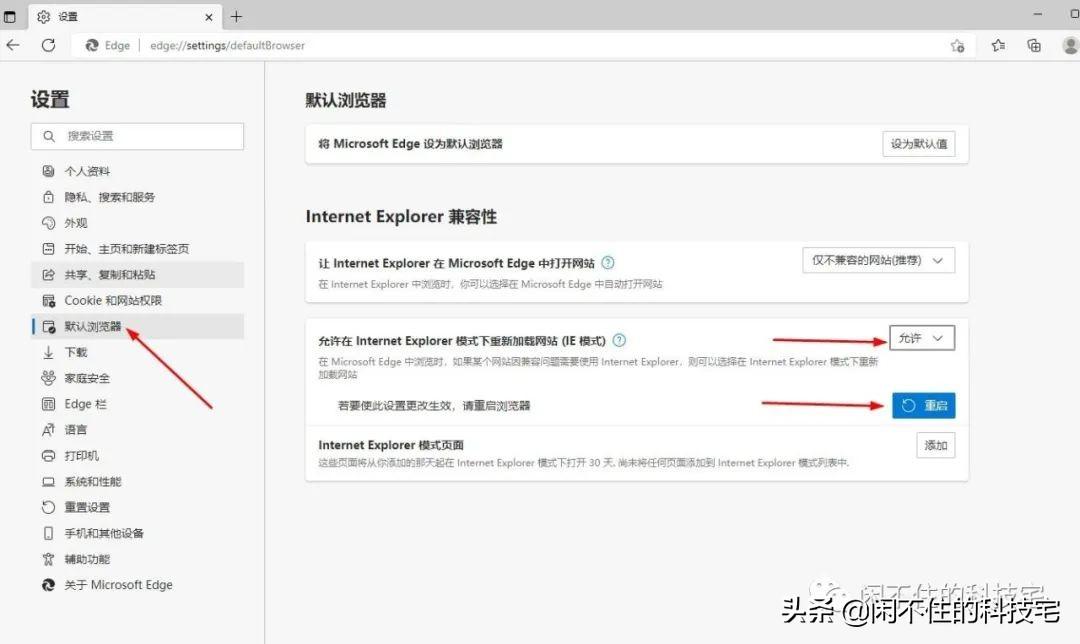Image resolution: width=1080 pixels, height=644 pixels.
Task: Open 家庭安全 settings section
Action: [x=137, y=378]
